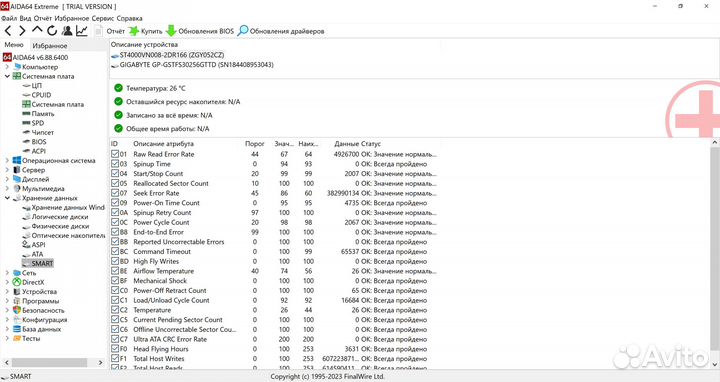Image resolution: width=720 pixels, height=382 pixels.
Task: Go forward with the right arrow icon
Action: tap(22, 31)
